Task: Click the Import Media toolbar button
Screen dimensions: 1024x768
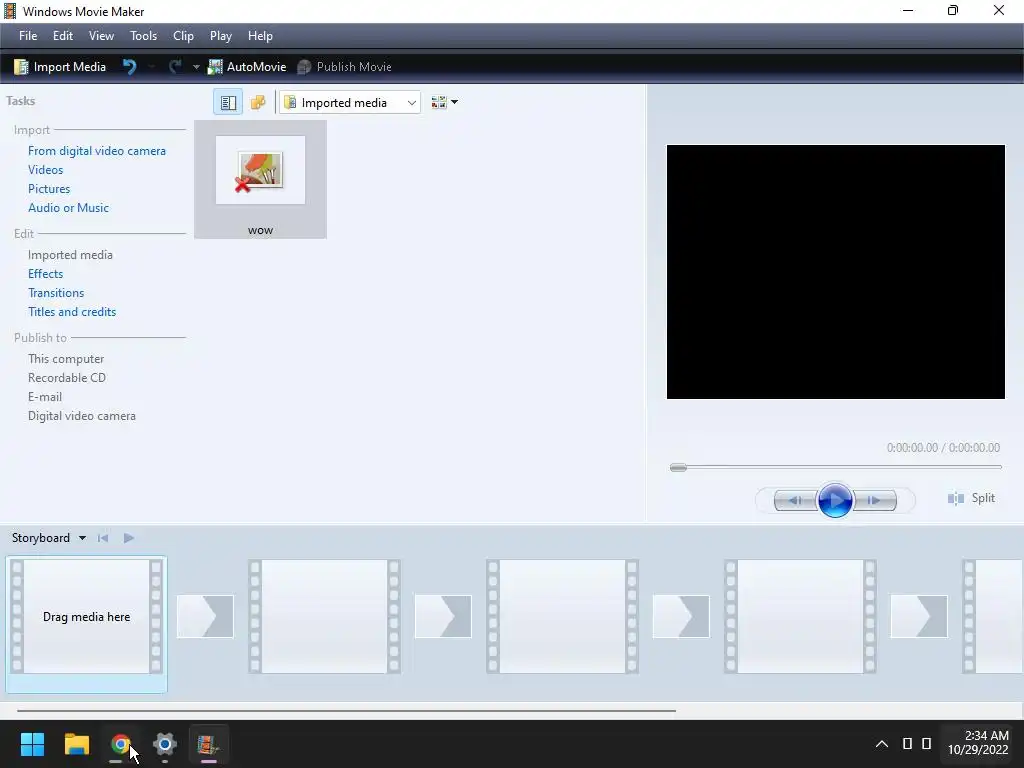Action: coord(59,67)
